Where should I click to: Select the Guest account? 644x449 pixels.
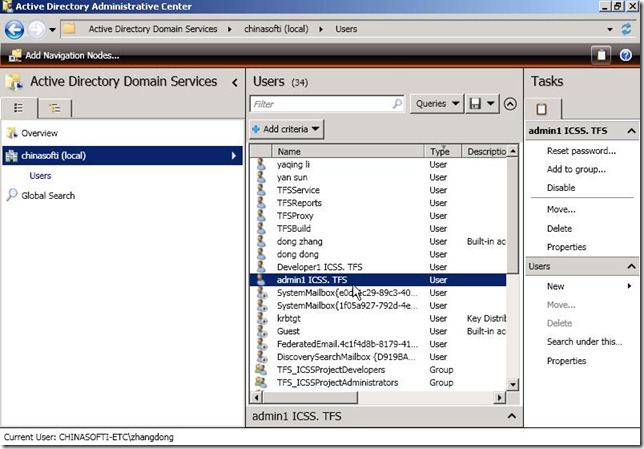tap(378, 331)
